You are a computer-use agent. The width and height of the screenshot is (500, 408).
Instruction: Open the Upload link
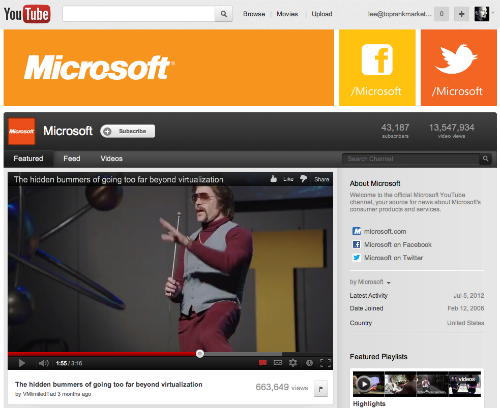tap(322, 14)
